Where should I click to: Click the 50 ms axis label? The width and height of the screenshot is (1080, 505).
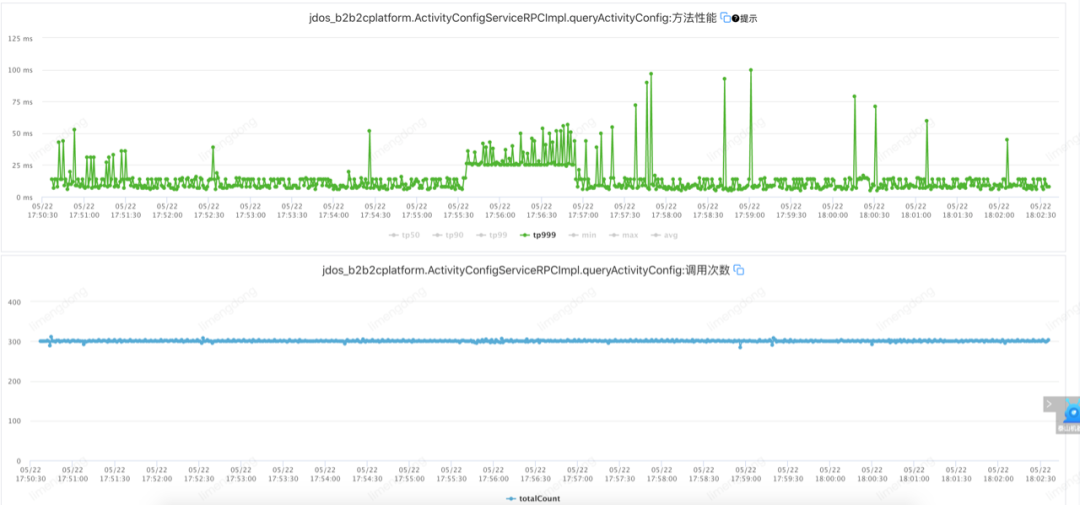point(22,134)
